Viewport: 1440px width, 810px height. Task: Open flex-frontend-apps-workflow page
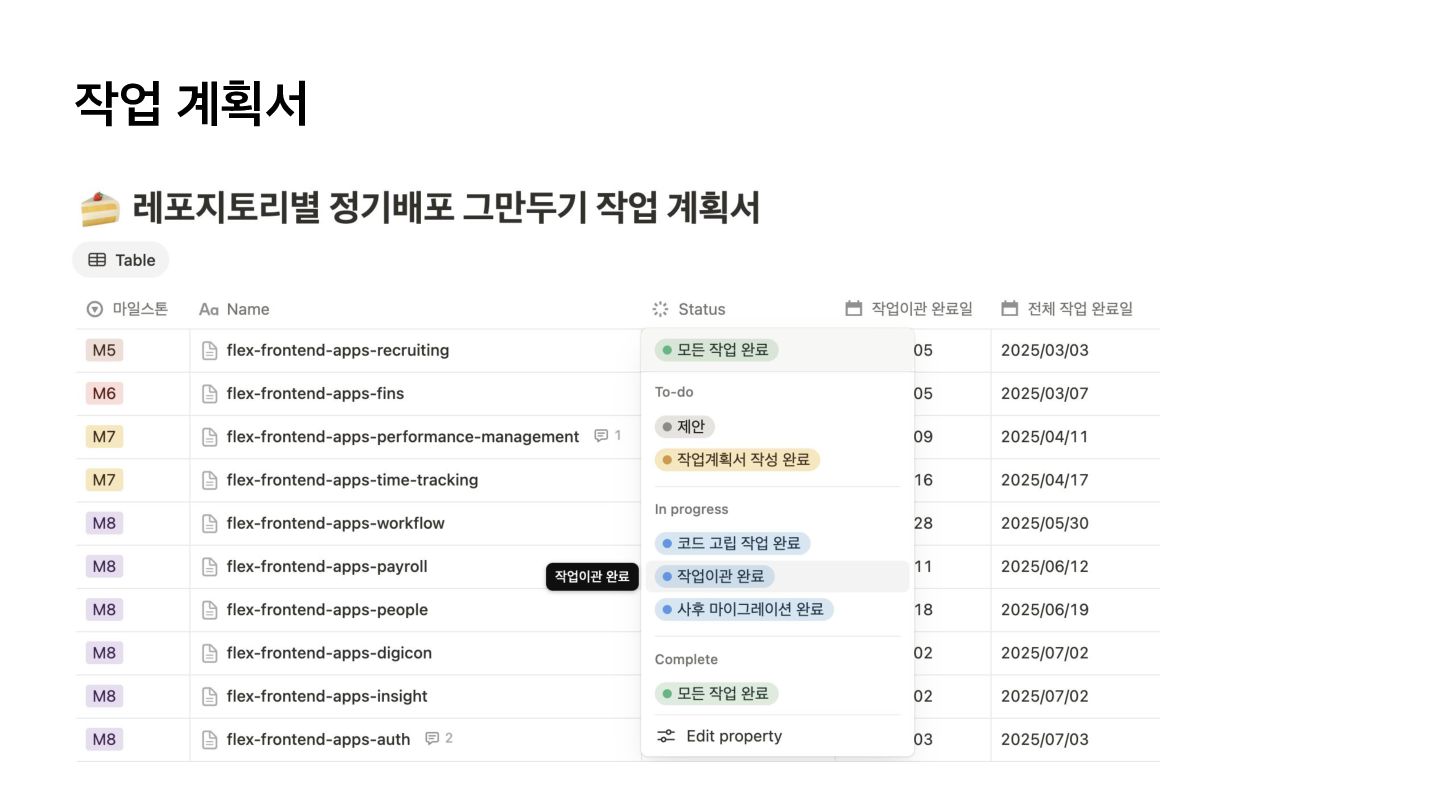(x=336, y=523)
